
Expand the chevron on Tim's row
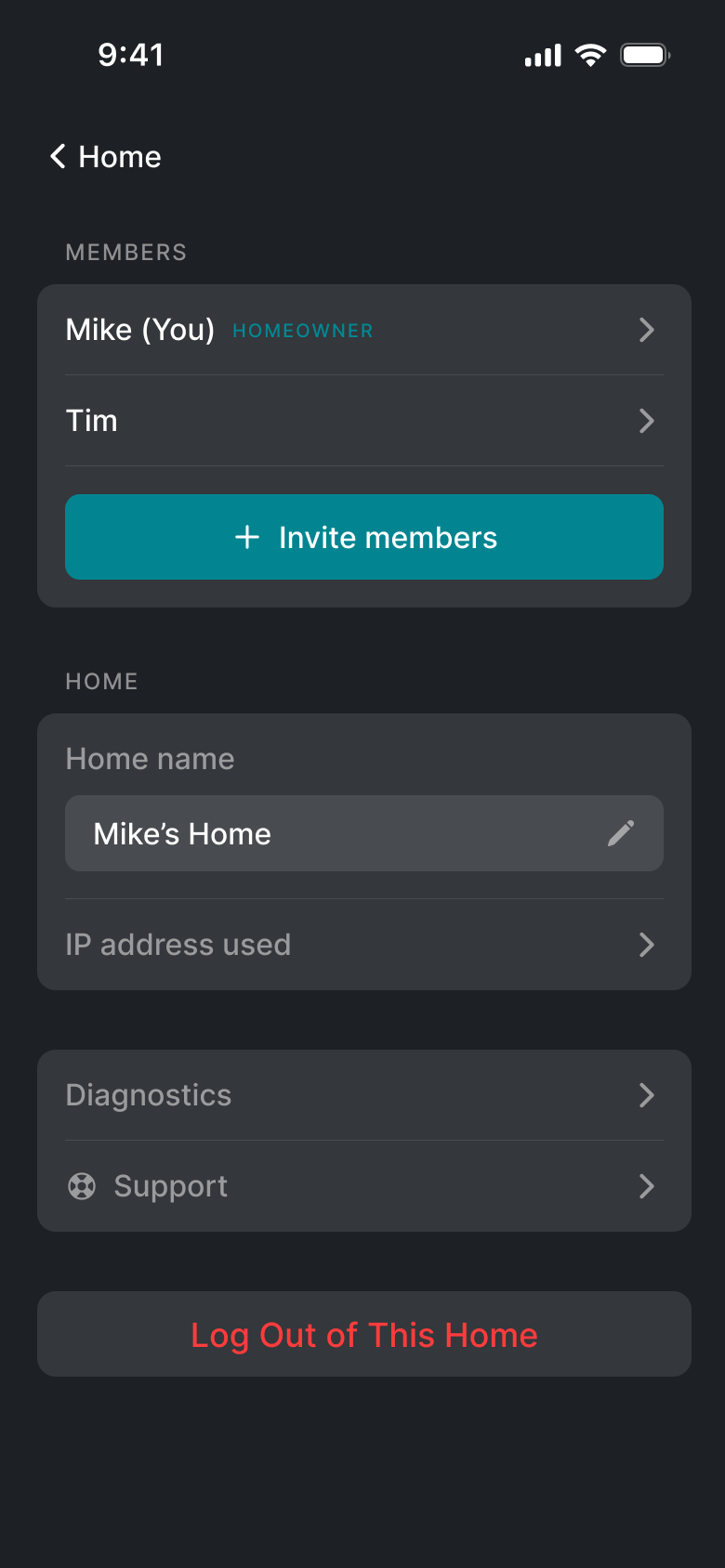647,421
